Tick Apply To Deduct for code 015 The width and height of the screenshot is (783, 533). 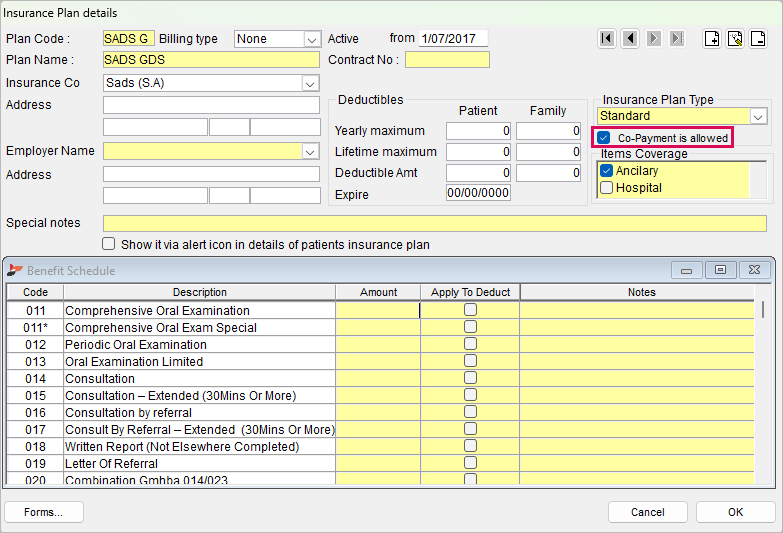470,395
